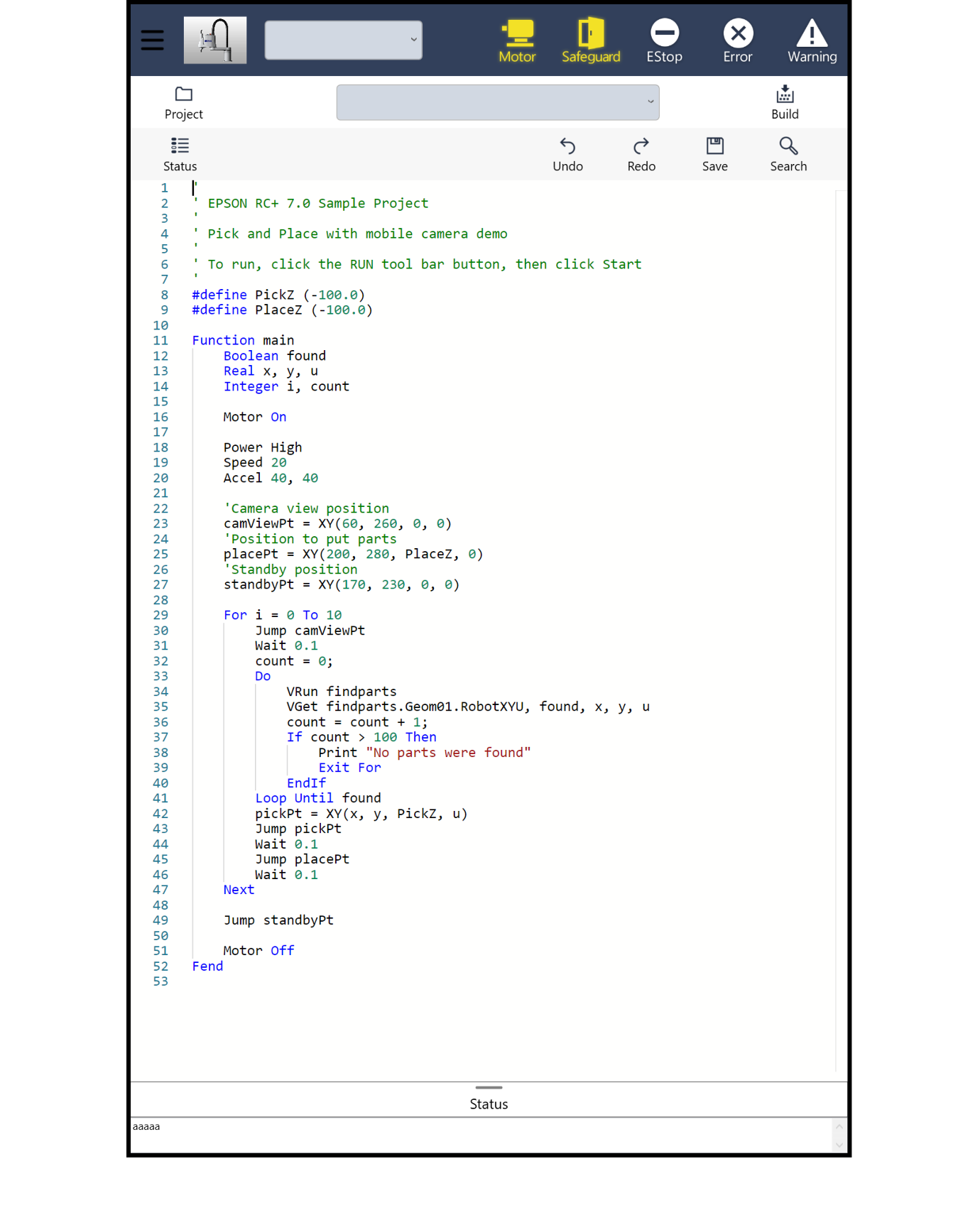Click the editor vertical scrollbar track
The height and width of the screenshot is (1210, 980).
coord(841,631)
